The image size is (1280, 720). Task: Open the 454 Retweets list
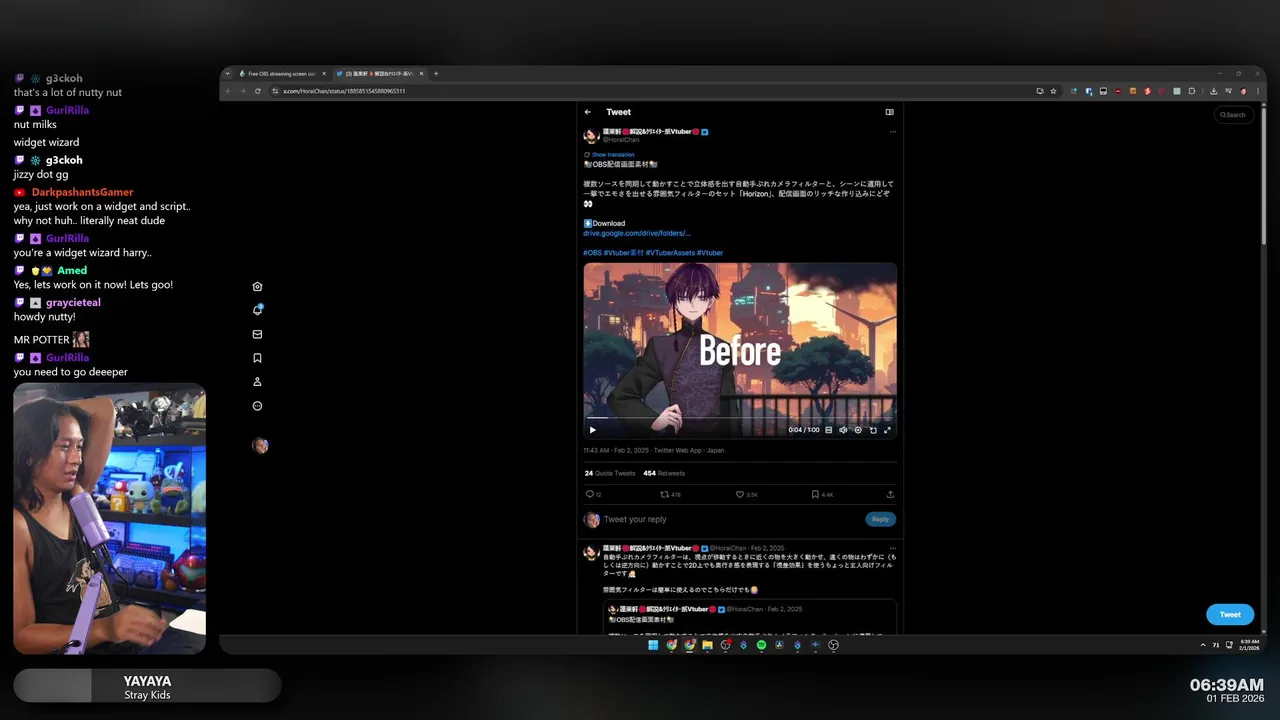(664, 473)
